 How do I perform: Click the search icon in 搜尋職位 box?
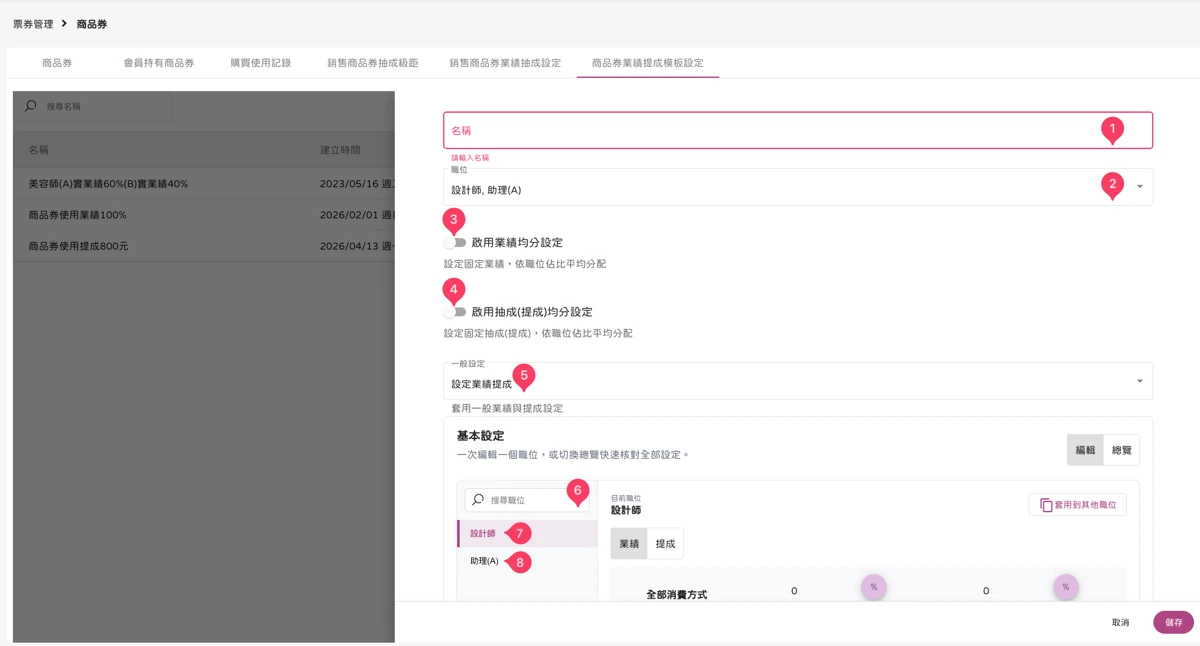click(478, 499)
